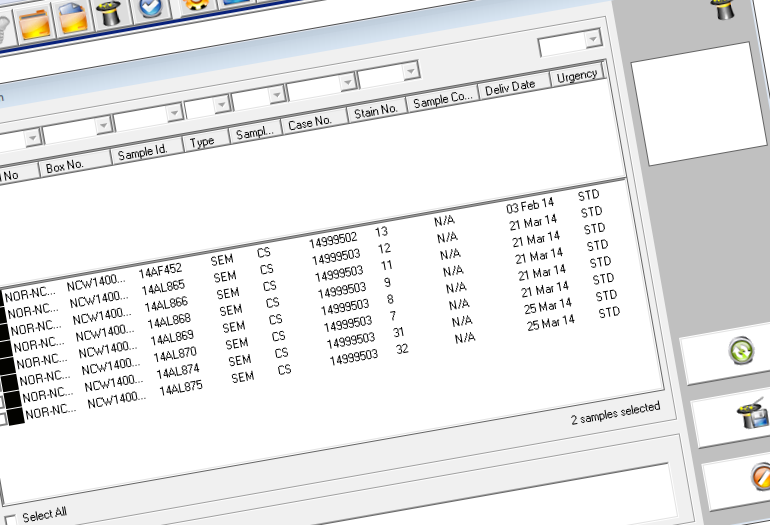Click the orange gear toolbar icon
The width and height of the screenshot is (770, 525).
[x=195, y=4]
